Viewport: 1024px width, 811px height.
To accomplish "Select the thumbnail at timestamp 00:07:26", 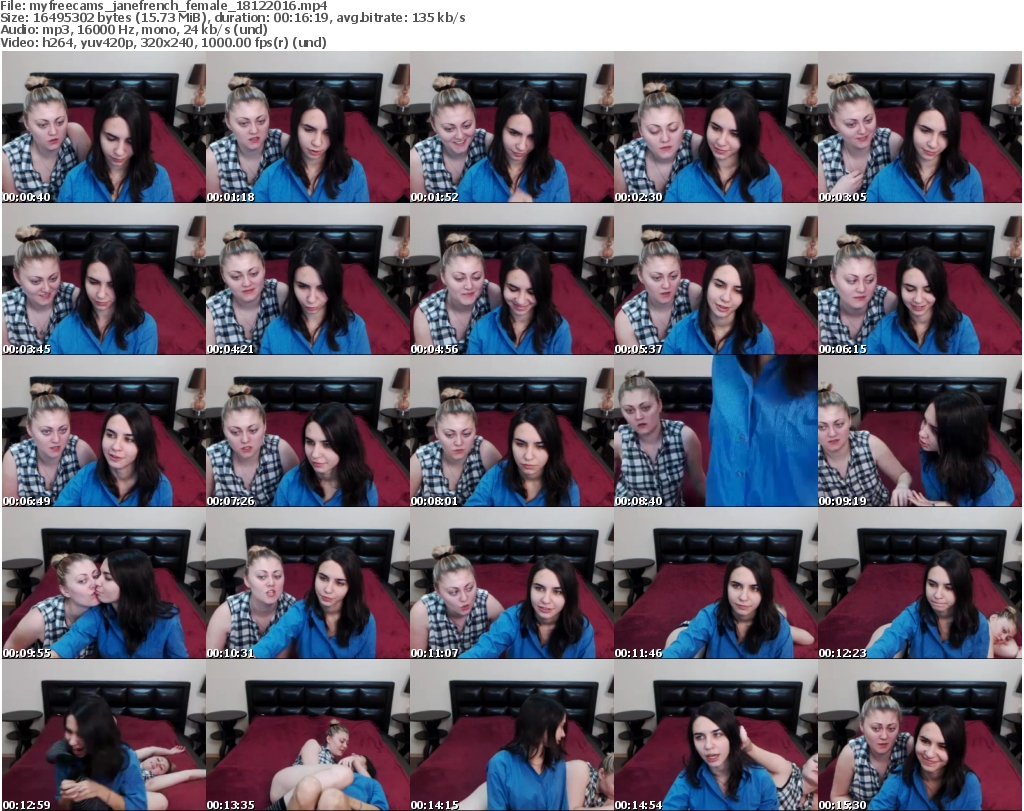I will [308, 431].
